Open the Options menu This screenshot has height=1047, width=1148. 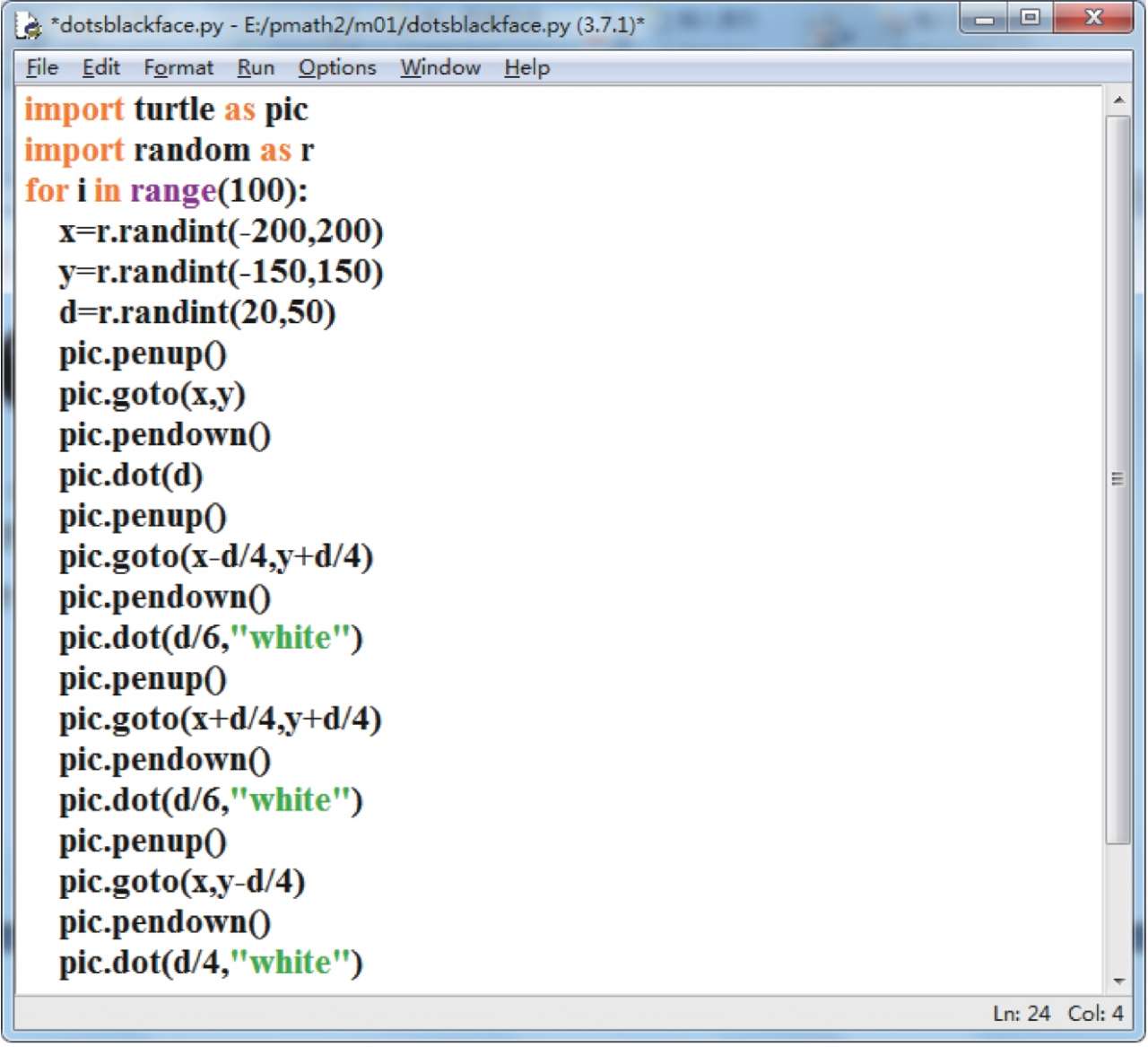coord(337,67)
